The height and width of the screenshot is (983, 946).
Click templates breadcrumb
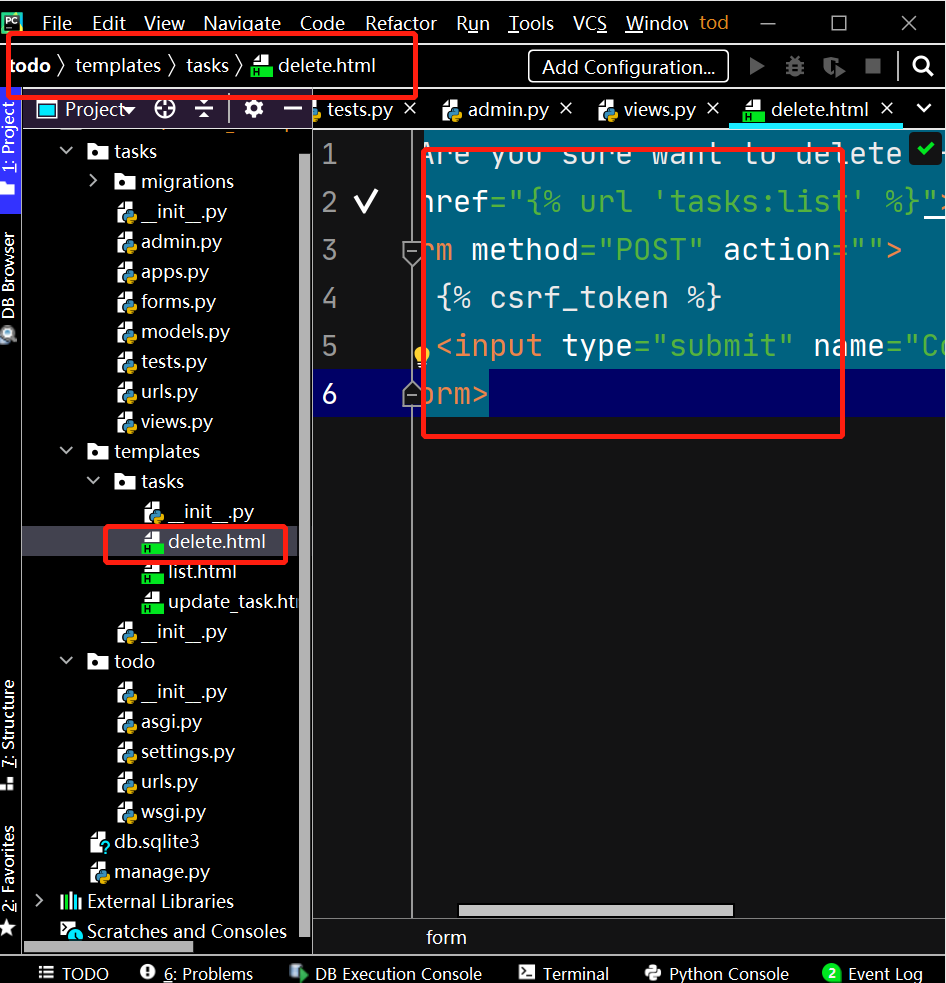118,65
